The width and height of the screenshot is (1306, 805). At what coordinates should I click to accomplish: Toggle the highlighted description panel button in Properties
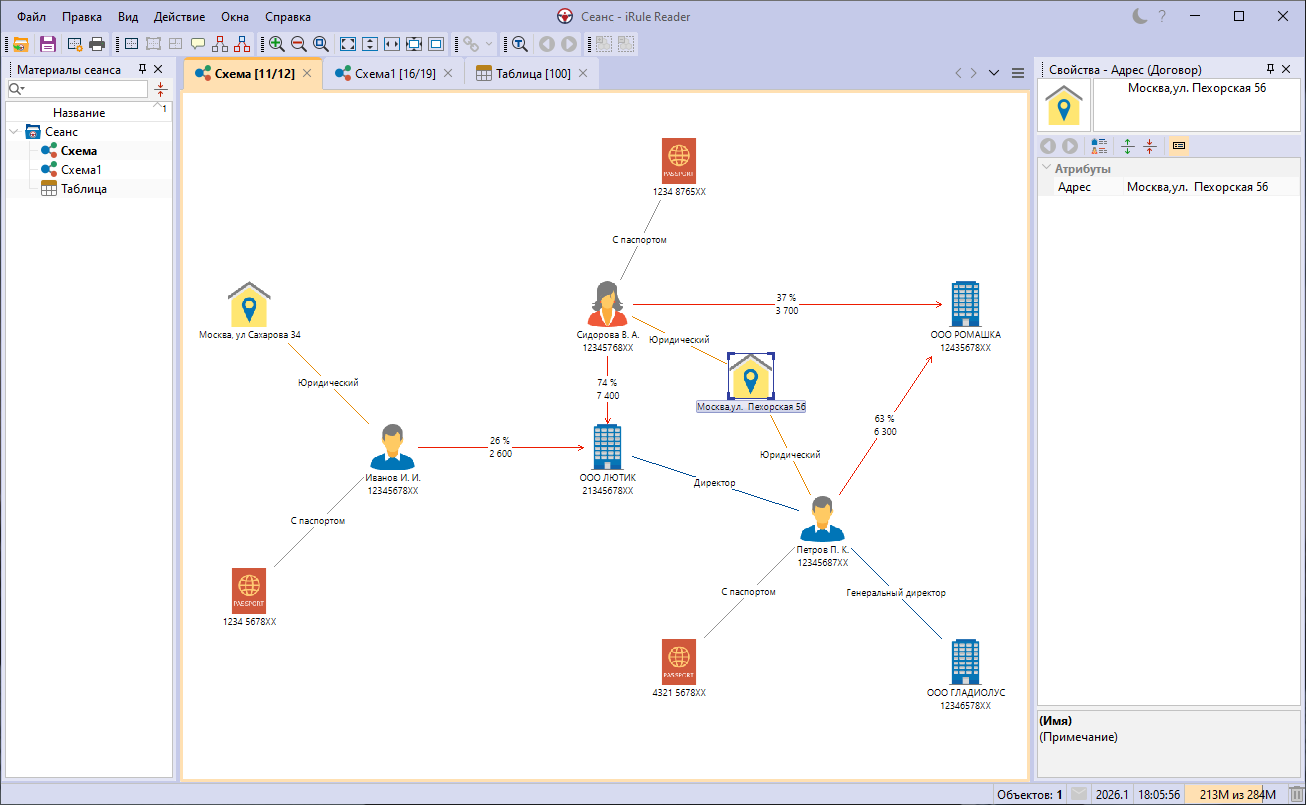coord(1178,146)
